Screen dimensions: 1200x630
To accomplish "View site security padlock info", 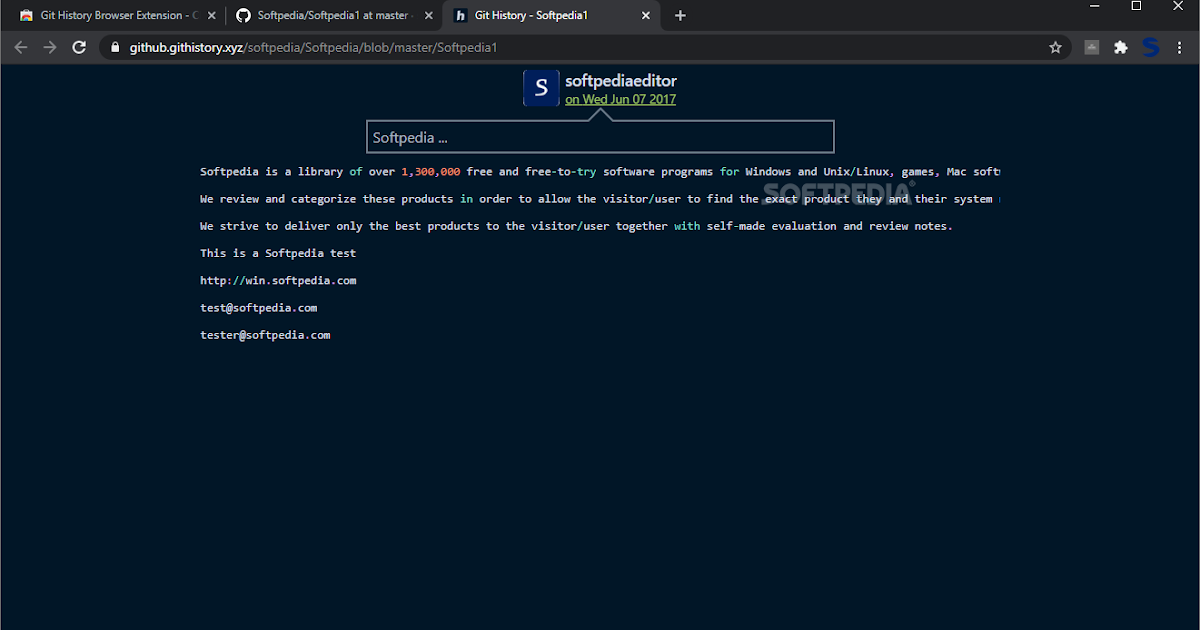I will [x=115, y=47].
